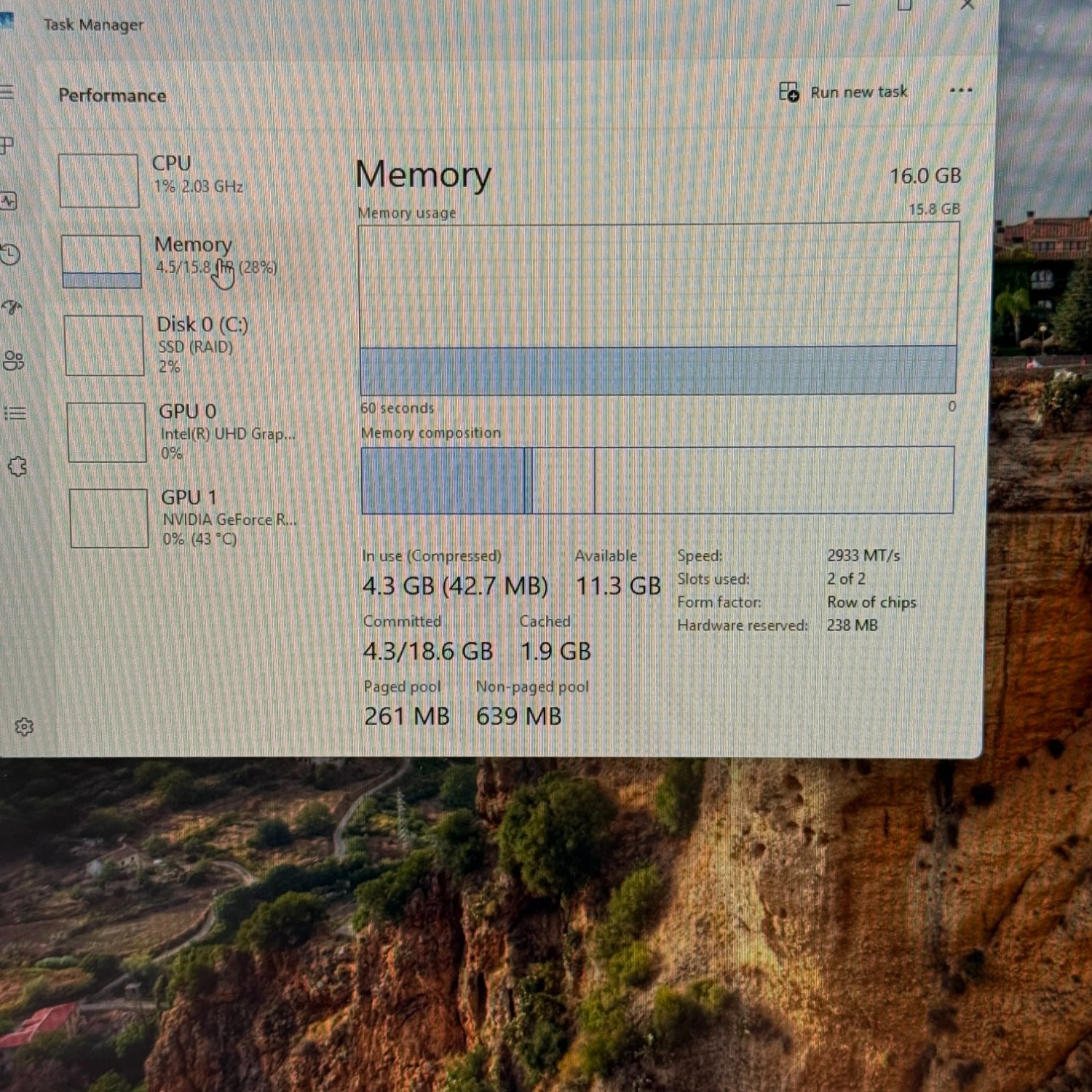The height and width of the screenshot is (1092, 1092).
Task: Open the Users page icon
Action: click(13, 360)
